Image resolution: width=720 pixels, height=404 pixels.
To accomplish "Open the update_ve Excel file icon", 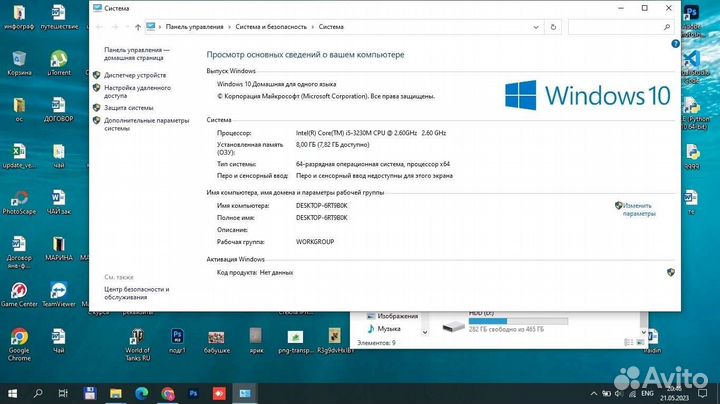I will click(19, 156).
